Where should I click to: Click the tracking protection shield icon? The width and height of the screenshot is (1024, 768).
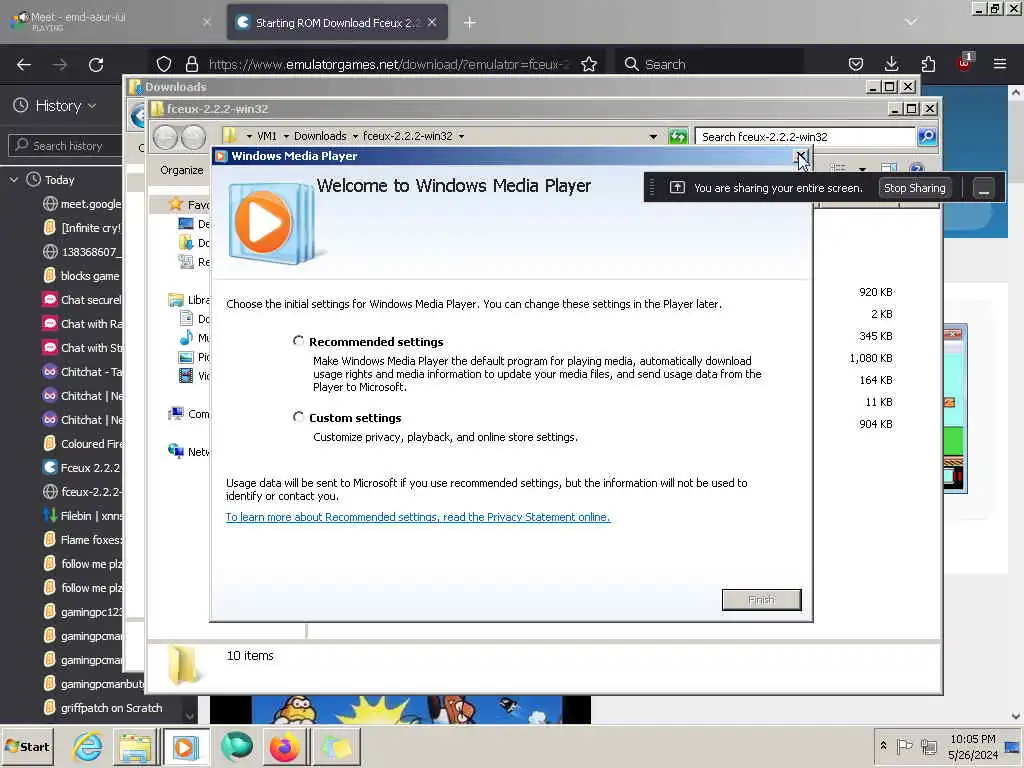164,64
